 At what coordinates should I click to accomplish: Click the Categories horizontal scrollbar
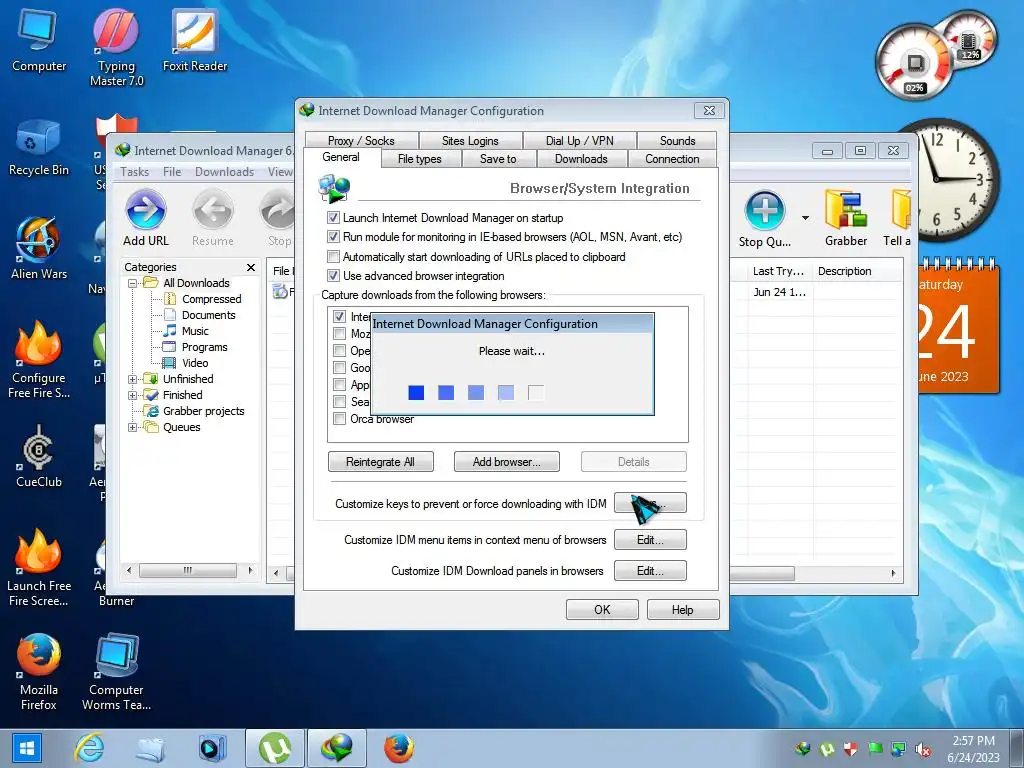coord(188,570)
